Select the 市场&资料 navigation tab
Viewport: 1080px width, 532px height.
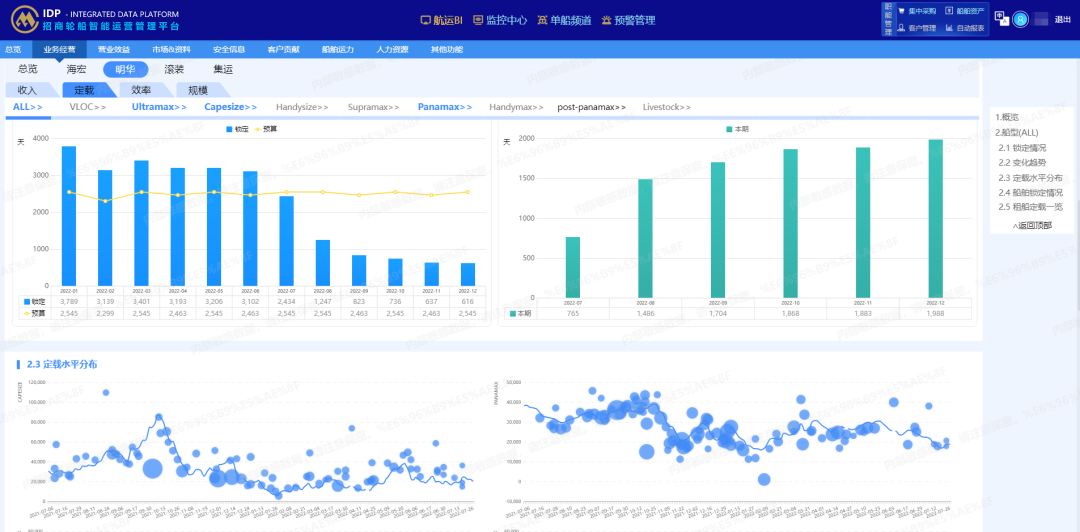[172, 50]
